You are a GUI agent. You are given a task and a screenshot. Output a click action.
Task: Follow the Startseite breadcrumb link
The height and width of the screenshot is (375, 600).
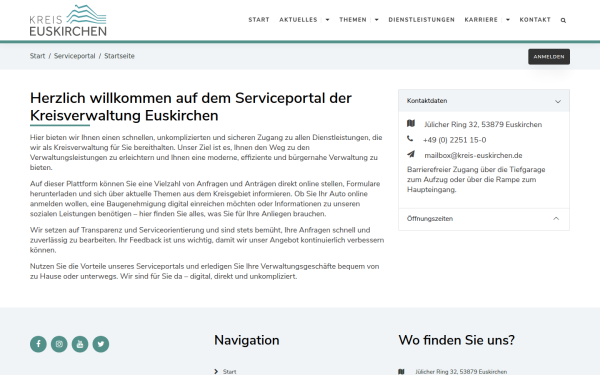click(119, 56)
